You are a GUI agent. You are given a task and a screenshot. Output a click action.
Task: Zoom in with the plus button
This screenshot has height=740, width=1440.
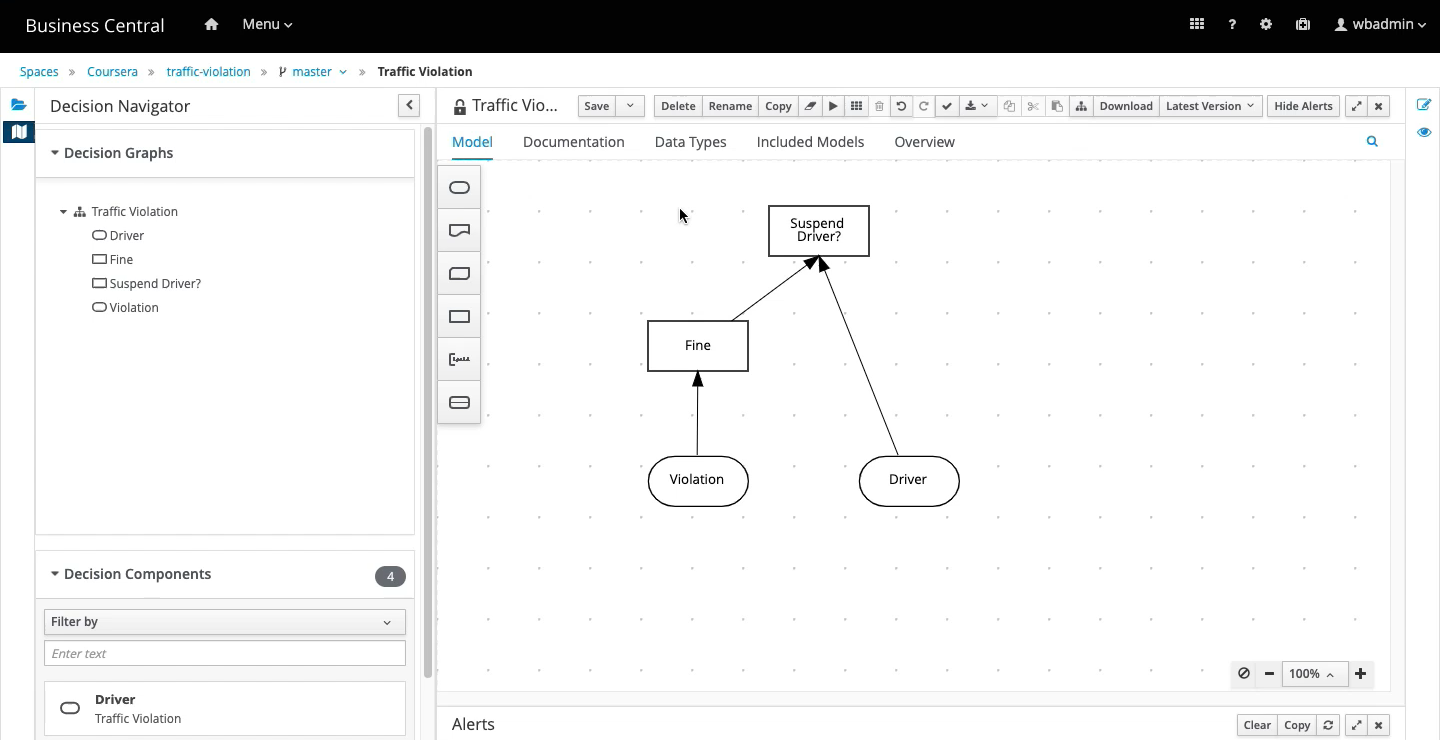(1360, 674)
